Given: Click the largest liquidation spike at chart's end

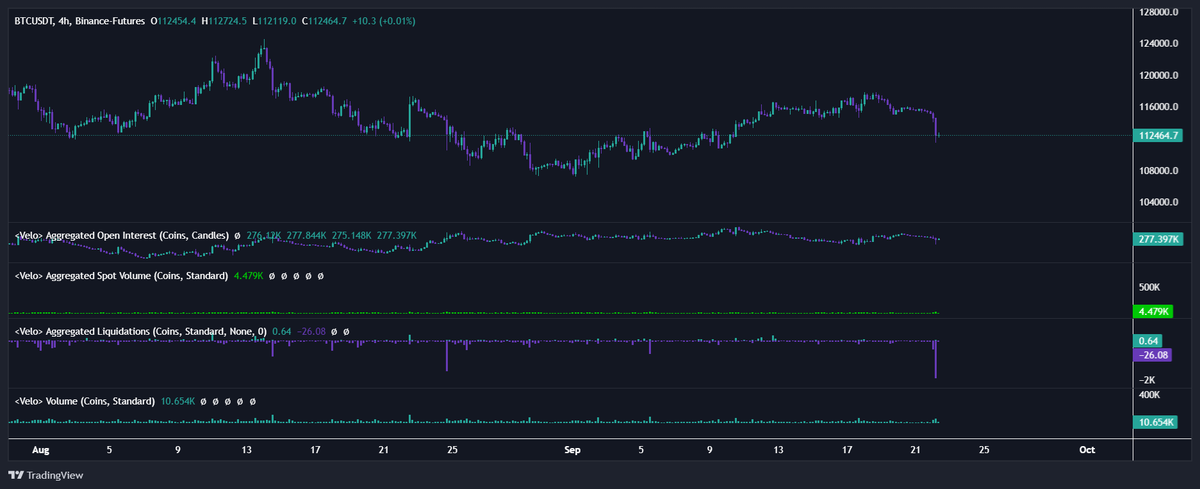Looking at the screenshot, I should (935, 359).
